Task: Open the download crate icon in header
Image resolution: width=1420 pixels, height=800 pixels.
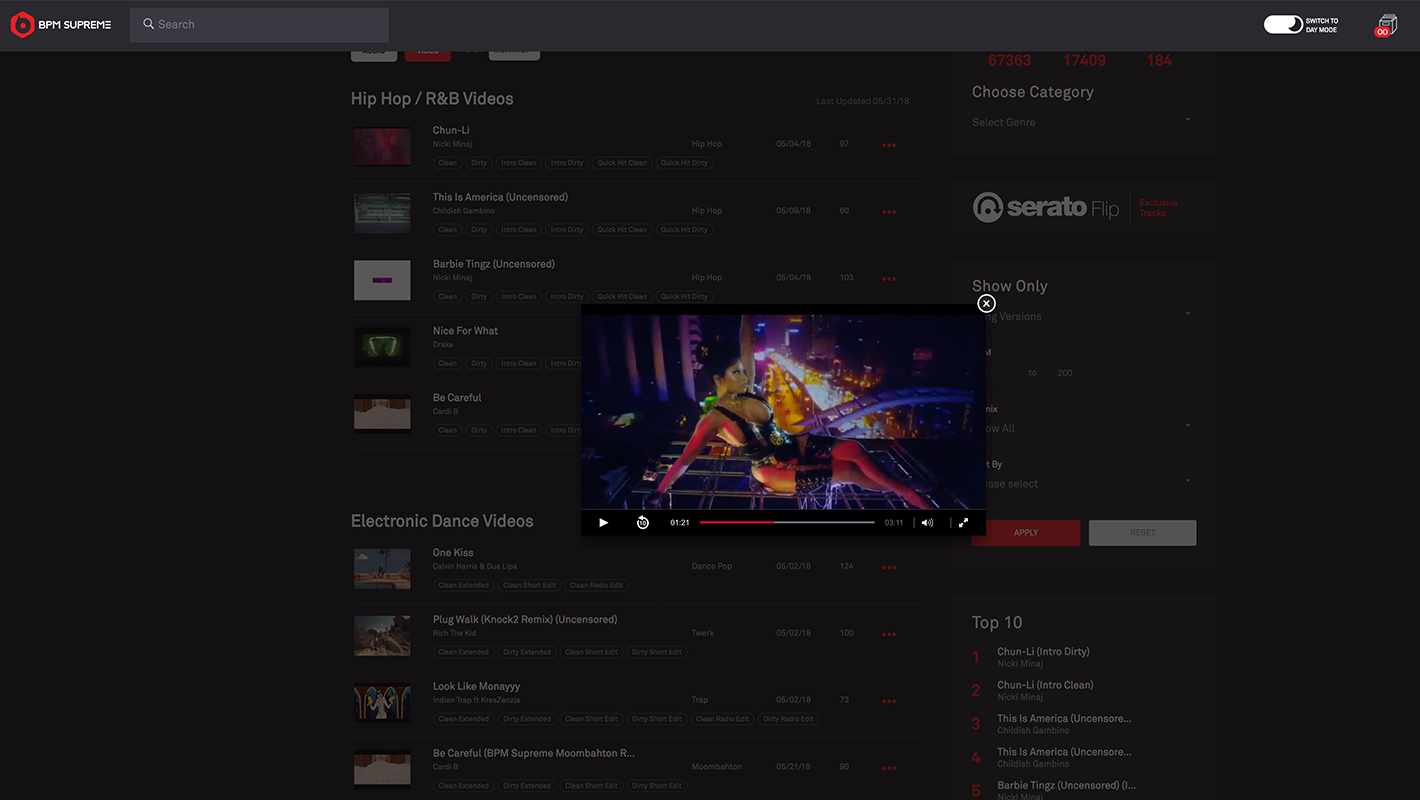Action: click(1386, 26)
